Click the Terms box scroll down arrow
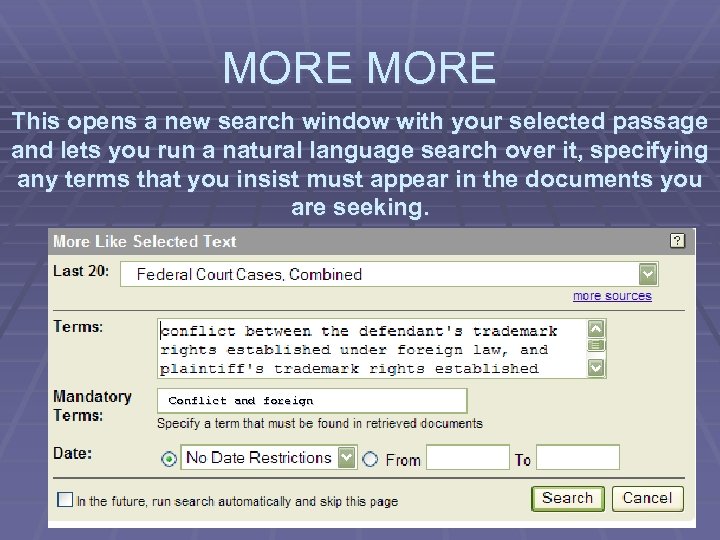The height and width of the screenshot is (540, 720). [x=596, y=368]
